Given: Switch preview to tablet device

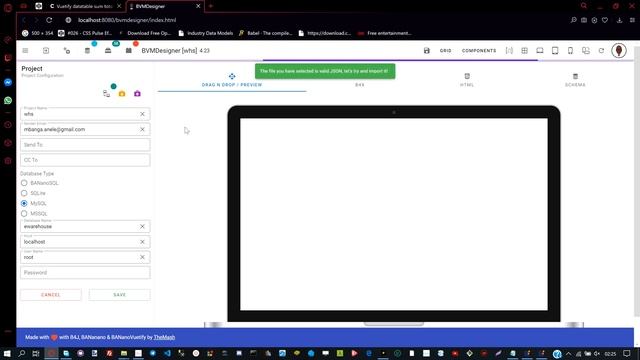Looking at the screenshot, I should [555, 51].
